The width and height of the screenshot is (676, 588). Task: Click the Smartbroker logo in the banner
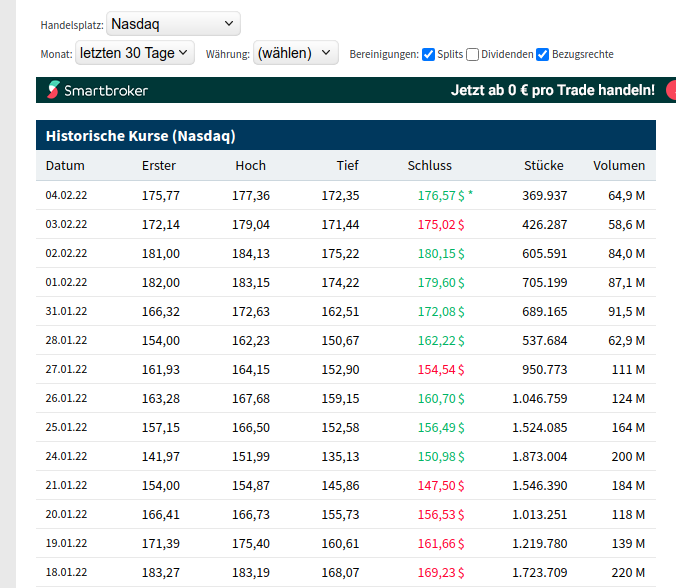(x=98, y=91)
